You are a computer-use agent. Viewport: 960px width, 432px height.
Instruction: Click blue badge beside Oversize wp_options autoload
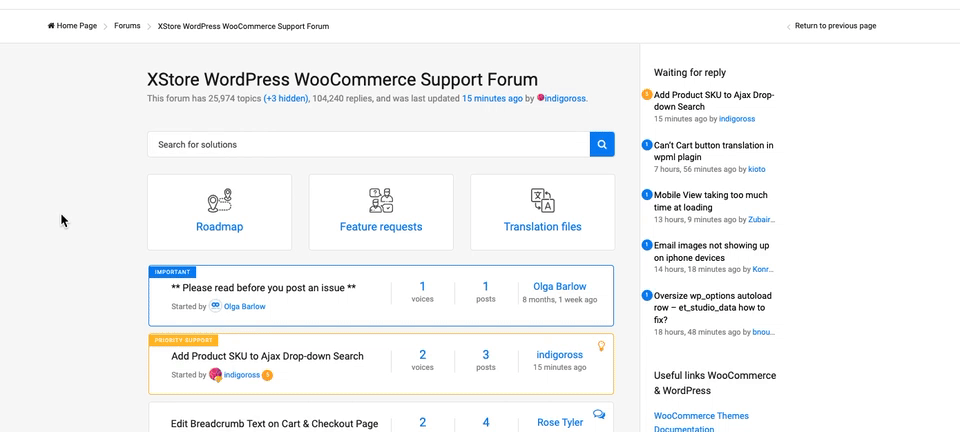tap(647, 295)
